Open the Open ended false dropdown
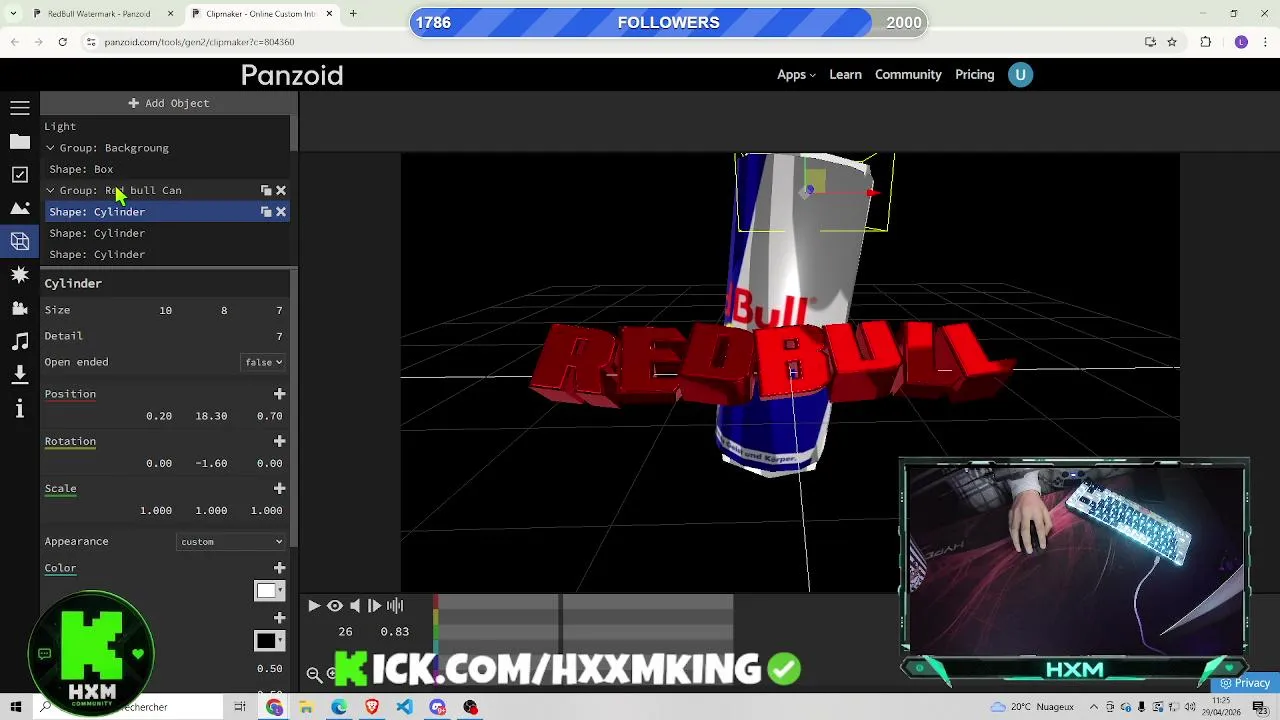Viewport: 1280px width, 720px height. [x=264, y=362]
